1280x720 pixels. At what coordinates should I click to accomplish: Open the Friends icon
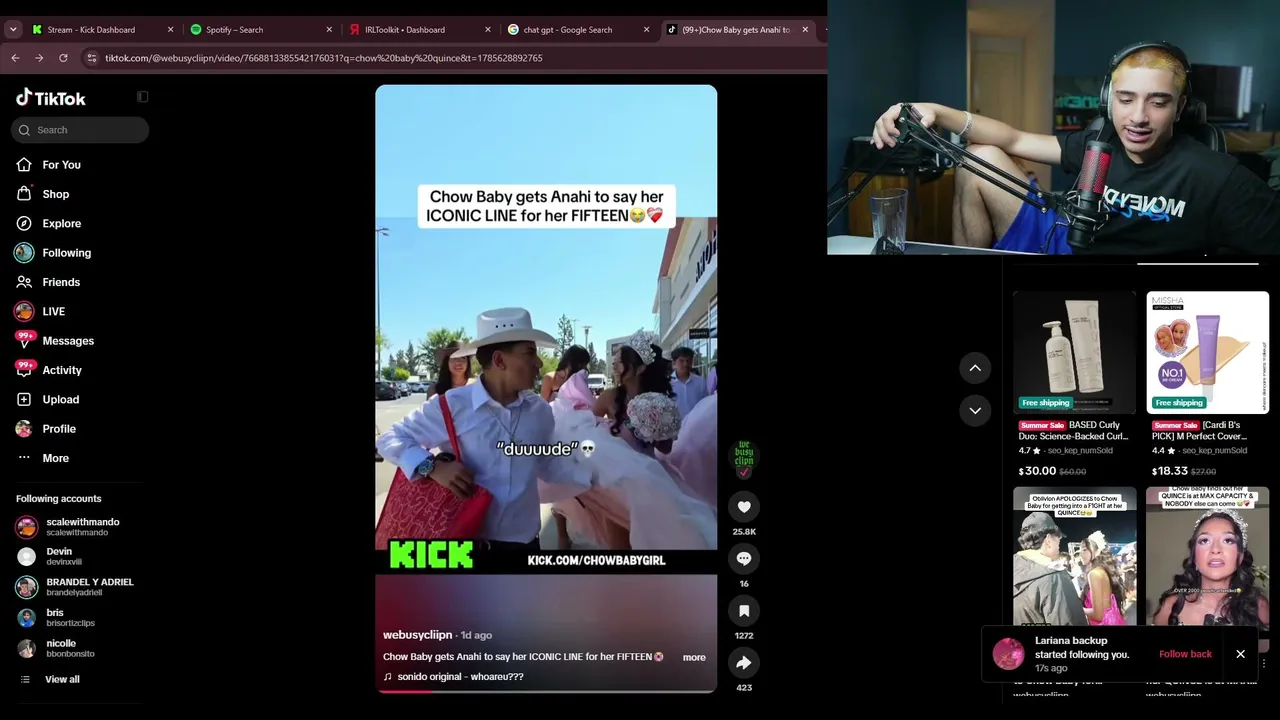coord(24,282)
